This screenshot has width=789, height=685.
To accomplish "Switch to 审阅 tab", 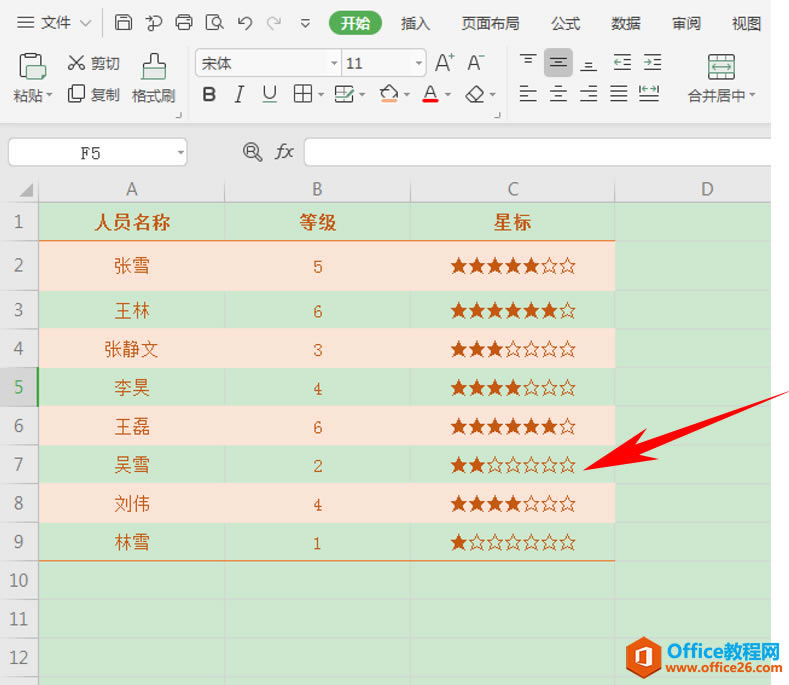I will click(686, 23).
